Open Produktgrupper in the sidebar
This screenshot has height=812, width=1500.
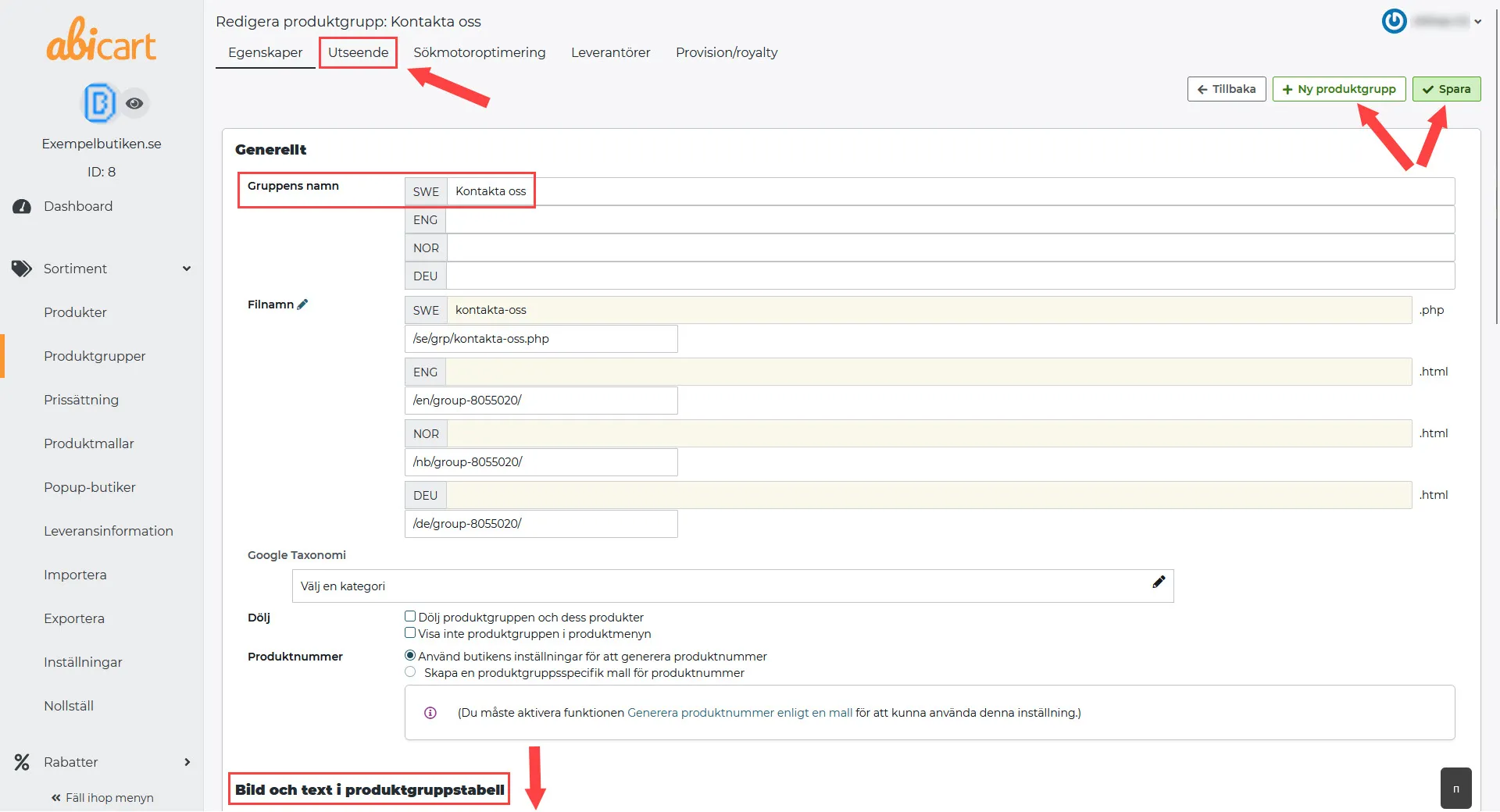coord(95,356)
